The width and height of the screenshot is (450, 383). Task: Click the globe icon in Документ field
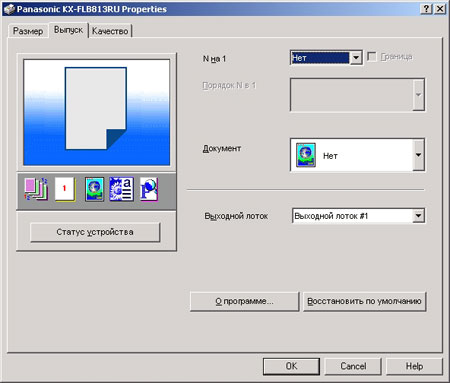(x=306, y=155)
